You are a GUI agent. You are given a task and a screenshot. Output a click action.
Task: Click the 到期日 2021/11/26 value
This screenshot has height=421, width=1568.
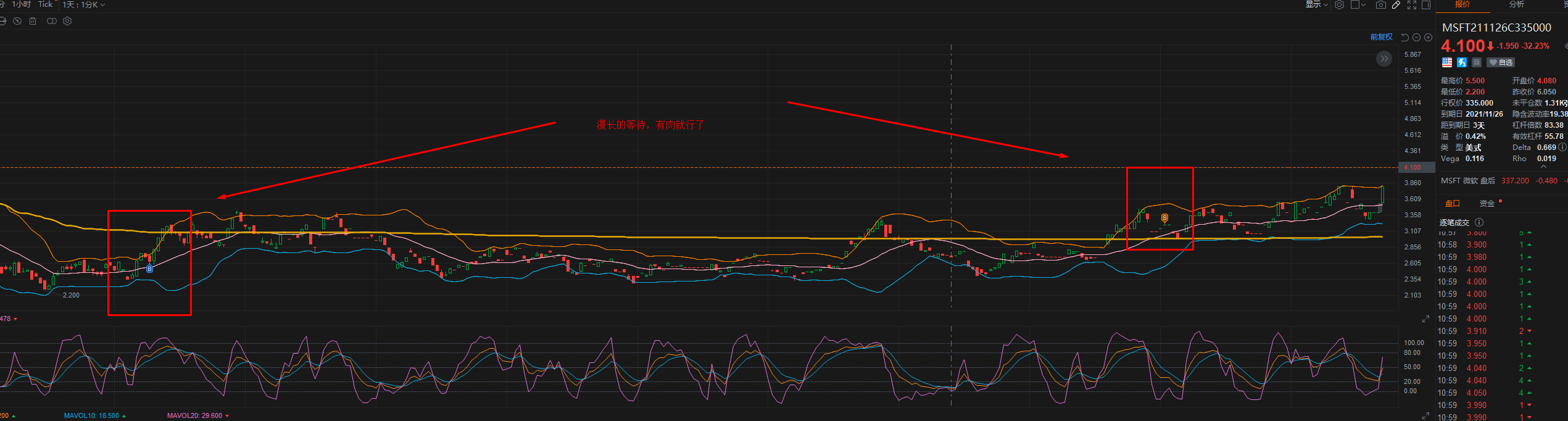click(1484, 114)
